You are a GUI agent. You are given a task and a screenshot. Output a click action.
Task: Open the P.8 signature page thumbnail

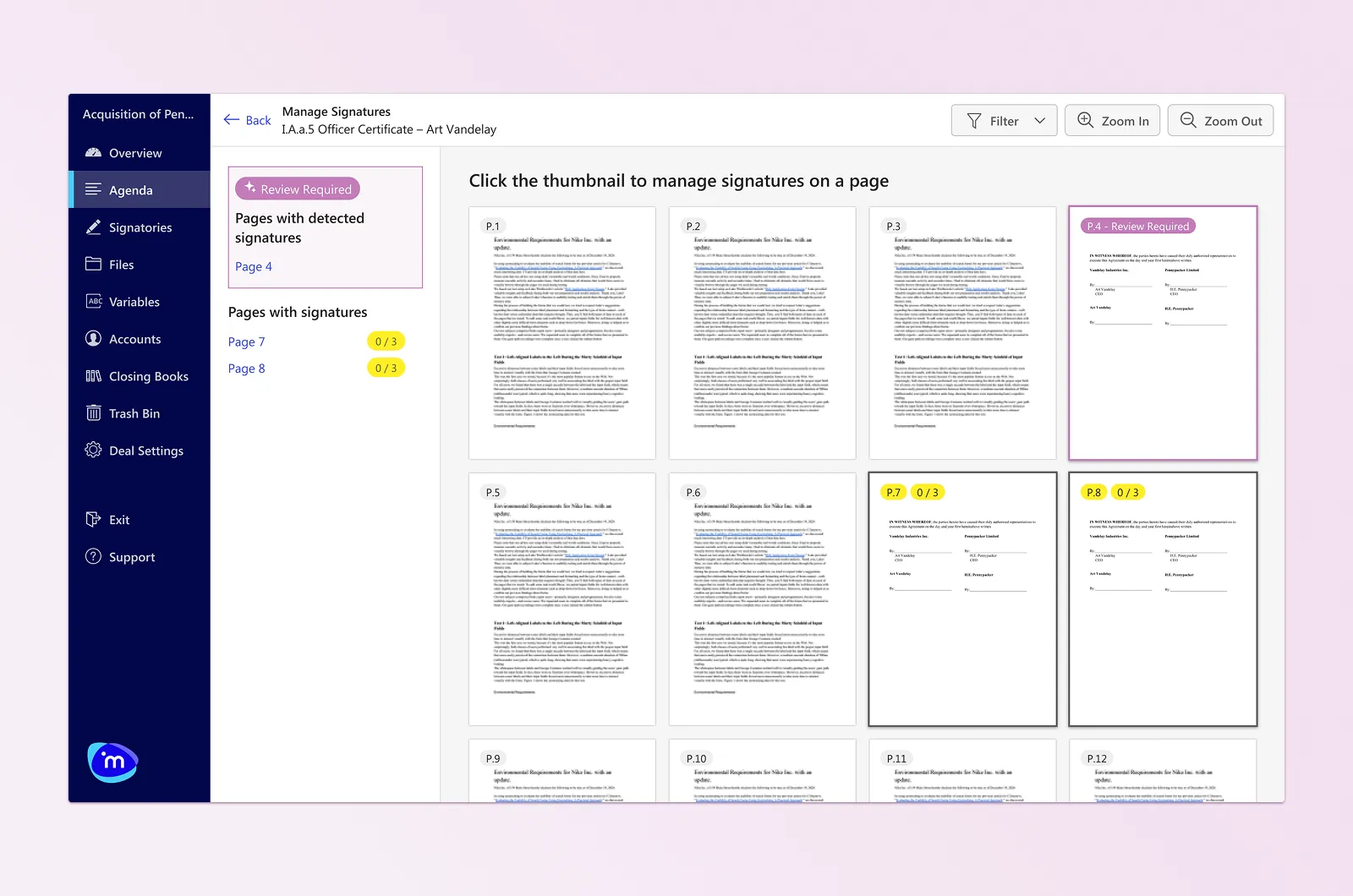coord(1163,599)
